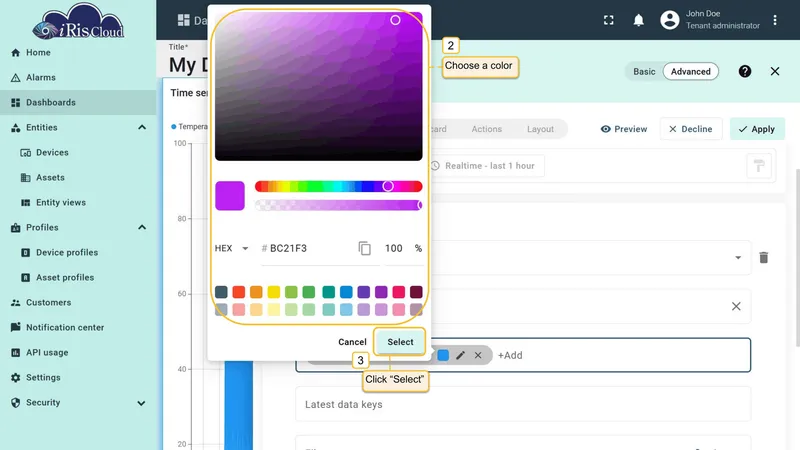The image size is (800, 450).
Task: Click the iRisCloud logo
Action: click(78, 21)
